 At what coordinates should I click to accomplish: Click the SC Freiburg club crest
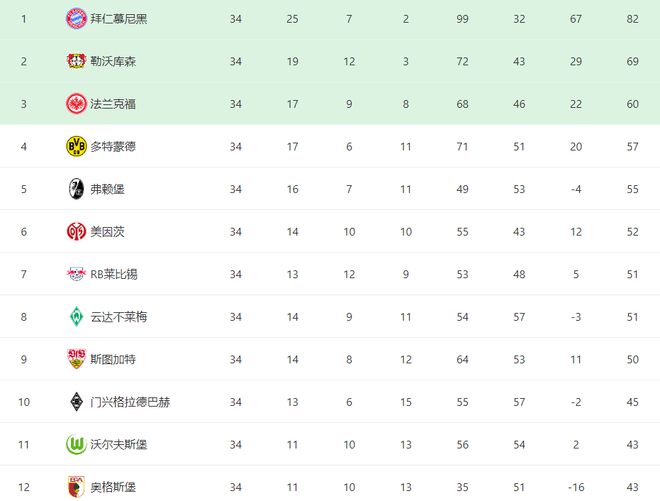click(76, 189)
